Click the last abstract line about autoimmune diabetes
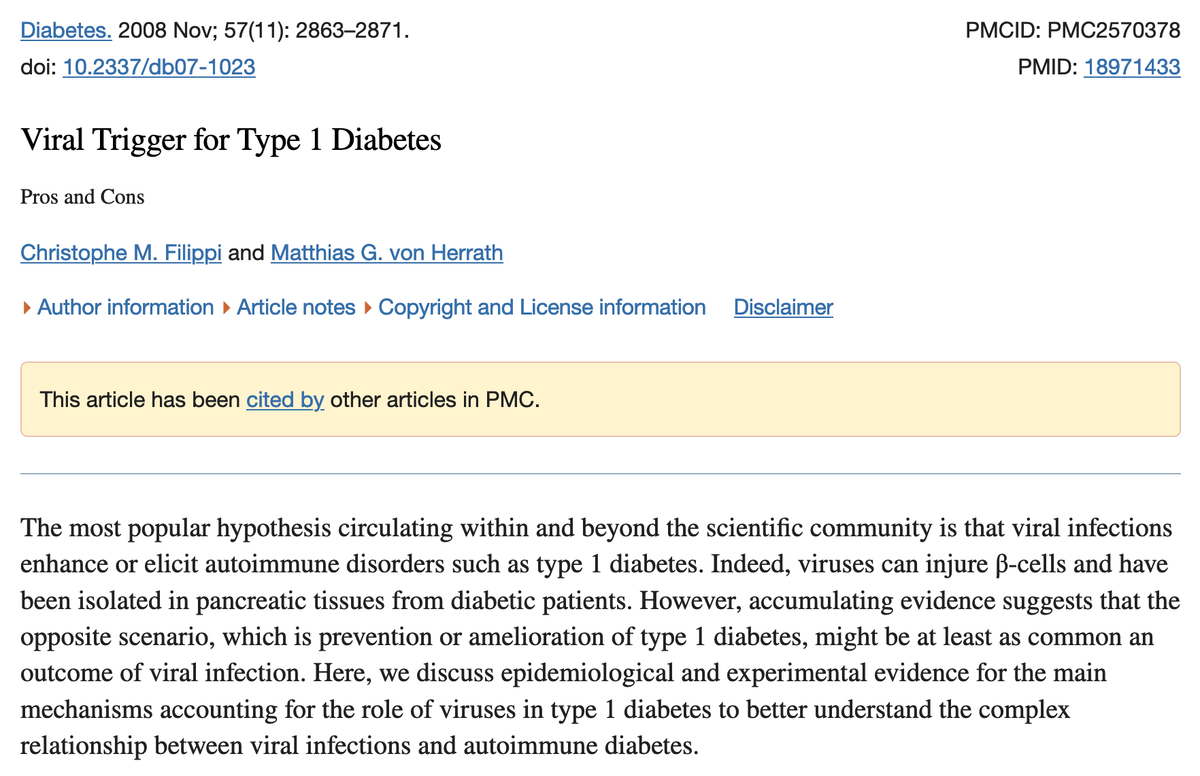Viewport: 1200px width, 776px height. pyautogui.click(x=359, y=747)
